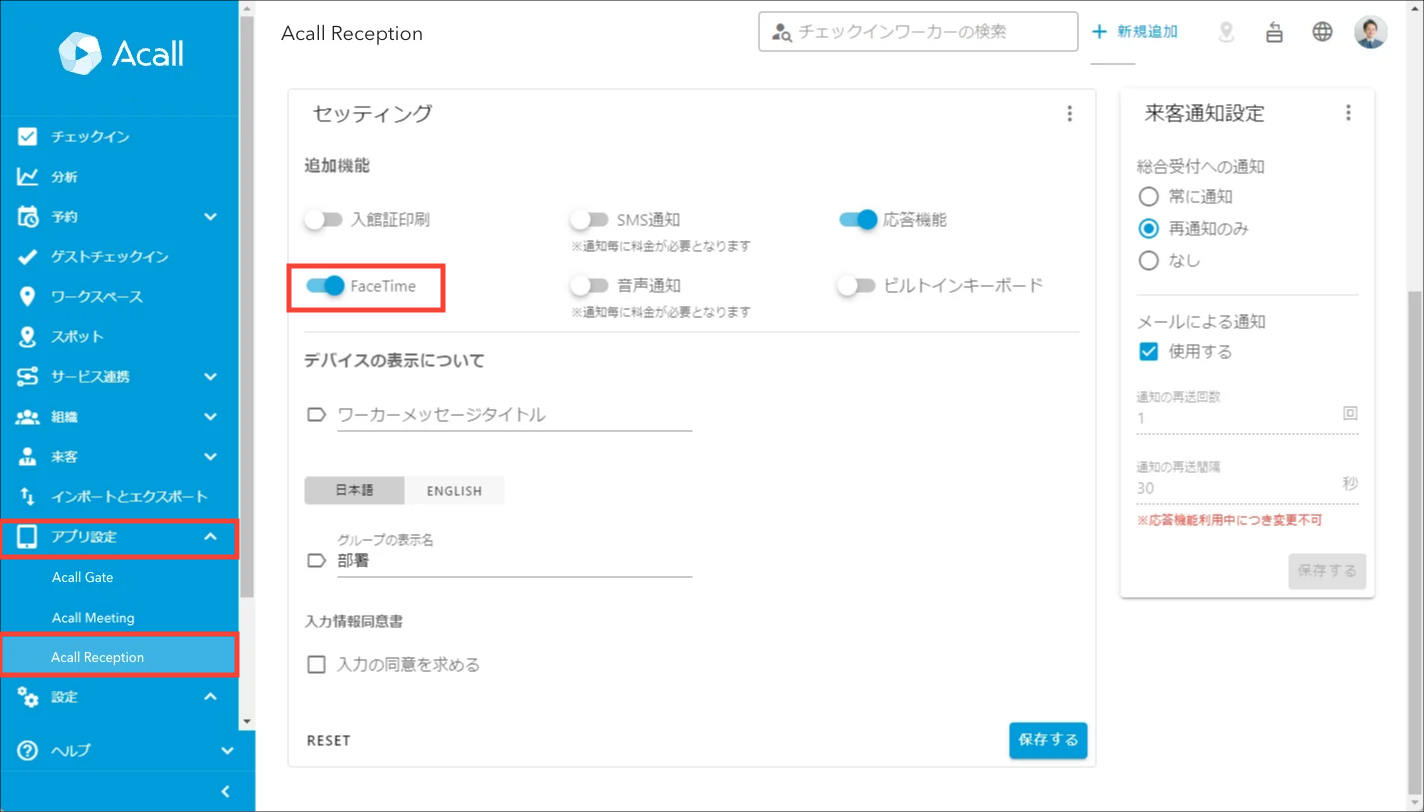Image resolution: width=1424 pixels, height=812 pixels.
Task: Open the セッティング three-dot menu
Action: [x=1069, y=114]
